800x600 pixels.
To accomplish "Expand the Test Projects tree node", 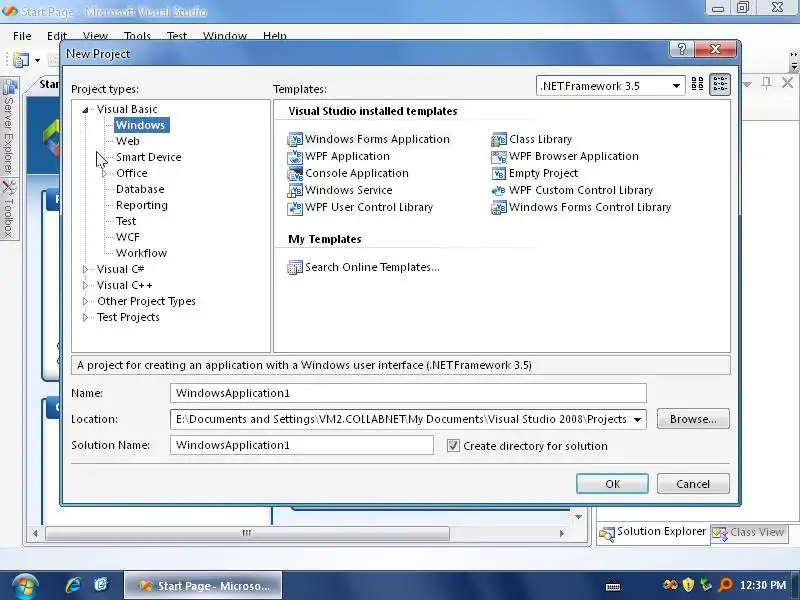I will click(85, 317).
